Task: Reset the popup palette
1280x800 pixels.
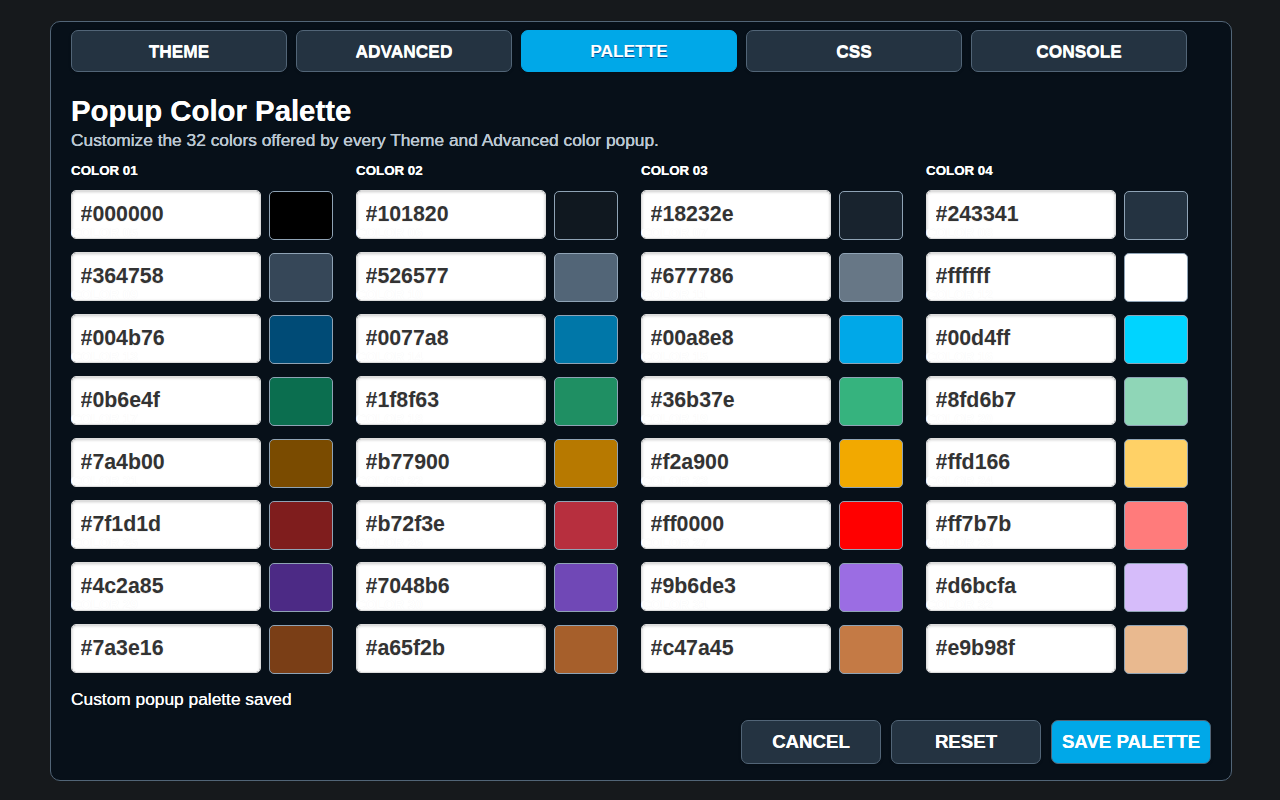Action: [x=966, y=742]
